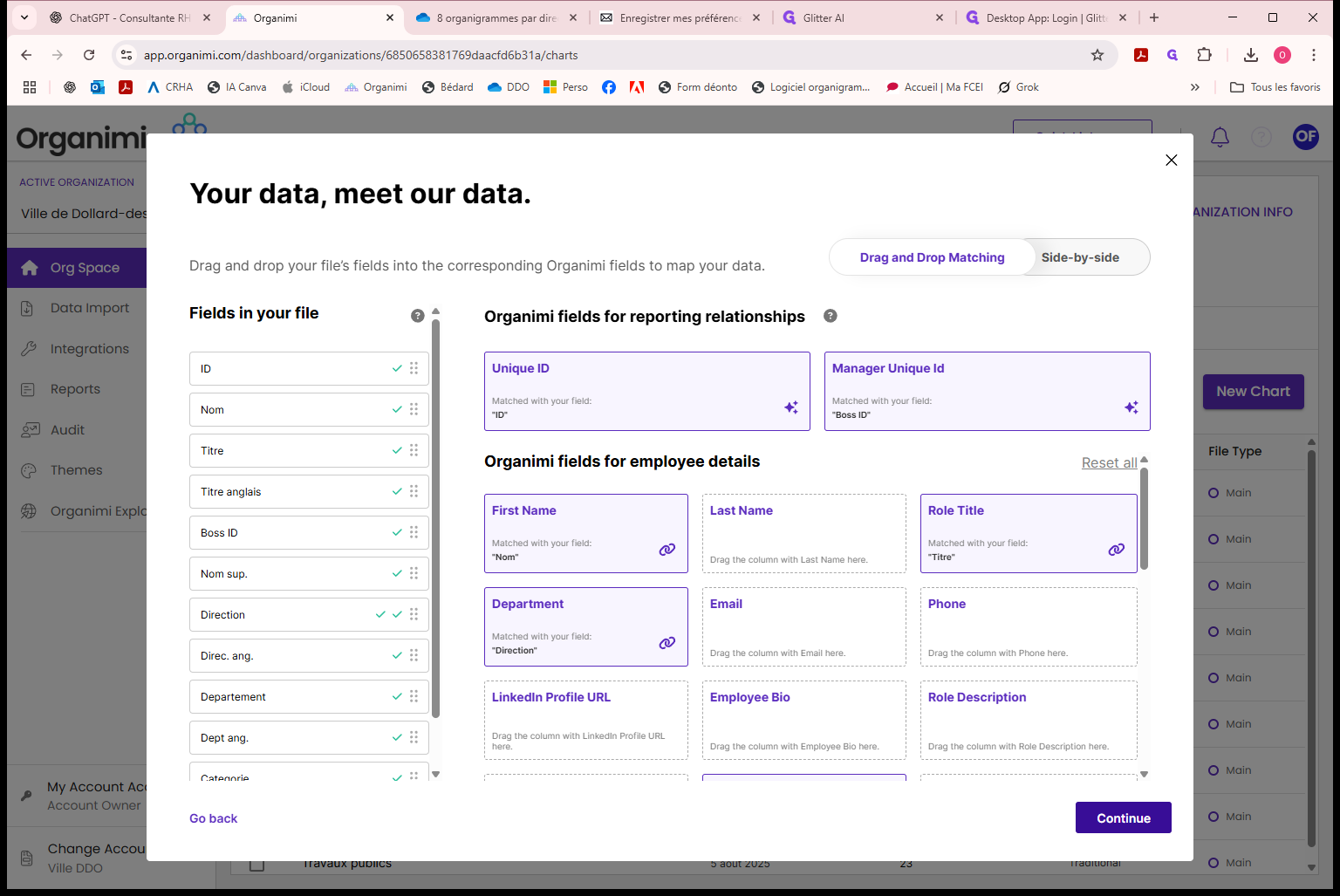Screen dimensions: 1340x896
Task: Click the file fields list scrollbar thumb
Action: click(x=436, y=519)
